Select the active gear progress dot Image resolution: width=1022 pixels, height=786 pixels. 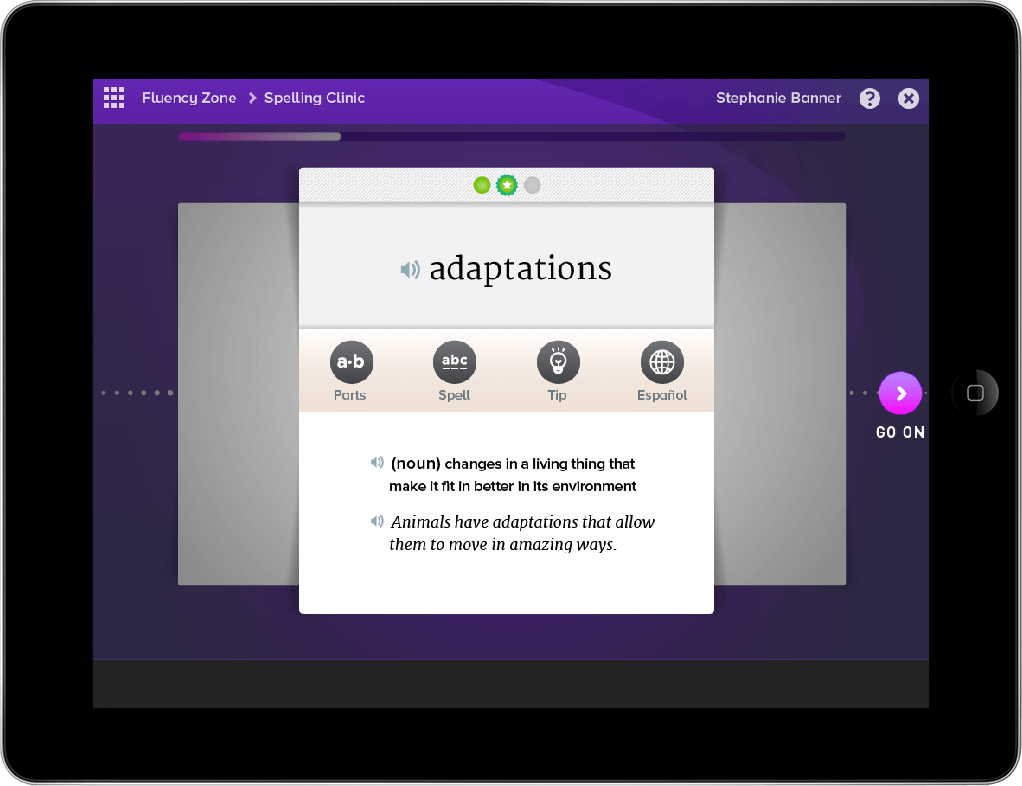pos(507,185)
